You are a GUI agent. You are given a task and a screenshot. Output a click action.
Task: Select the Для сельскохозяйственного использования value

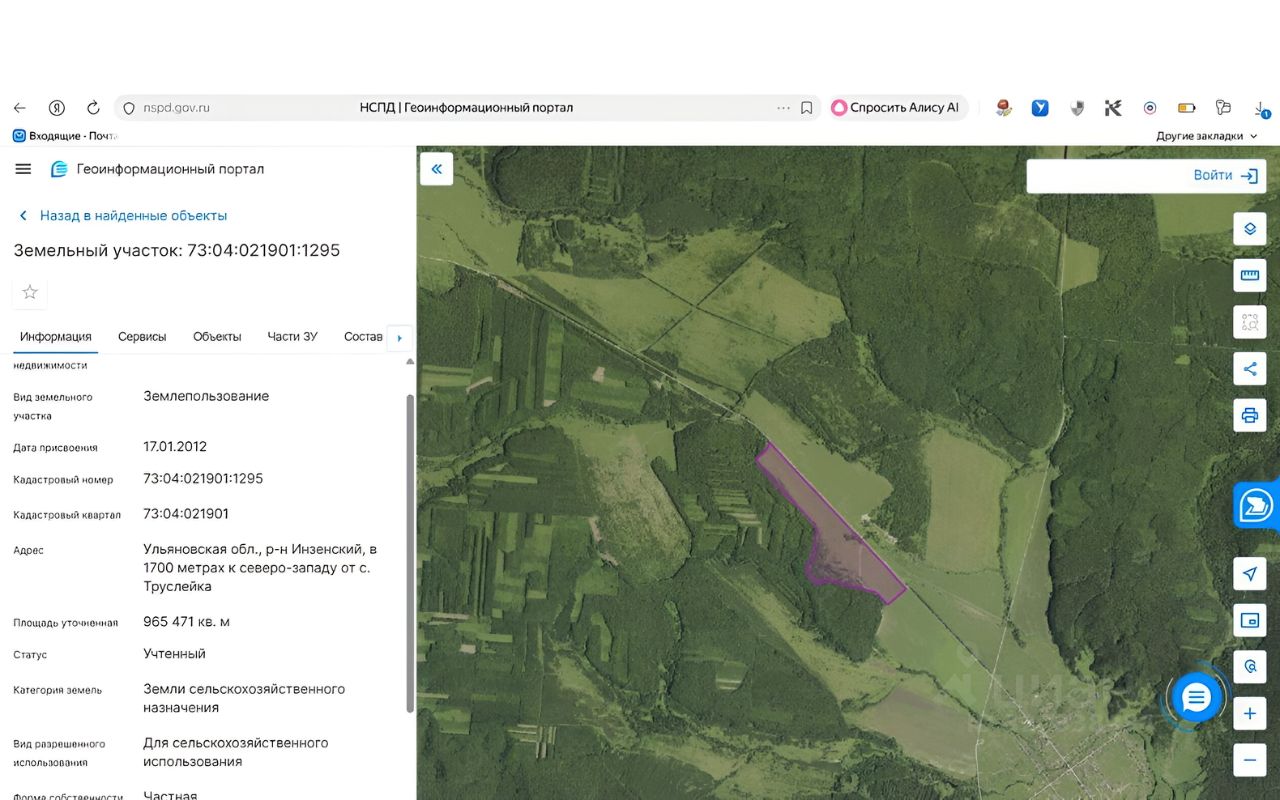tap(236, 752)
